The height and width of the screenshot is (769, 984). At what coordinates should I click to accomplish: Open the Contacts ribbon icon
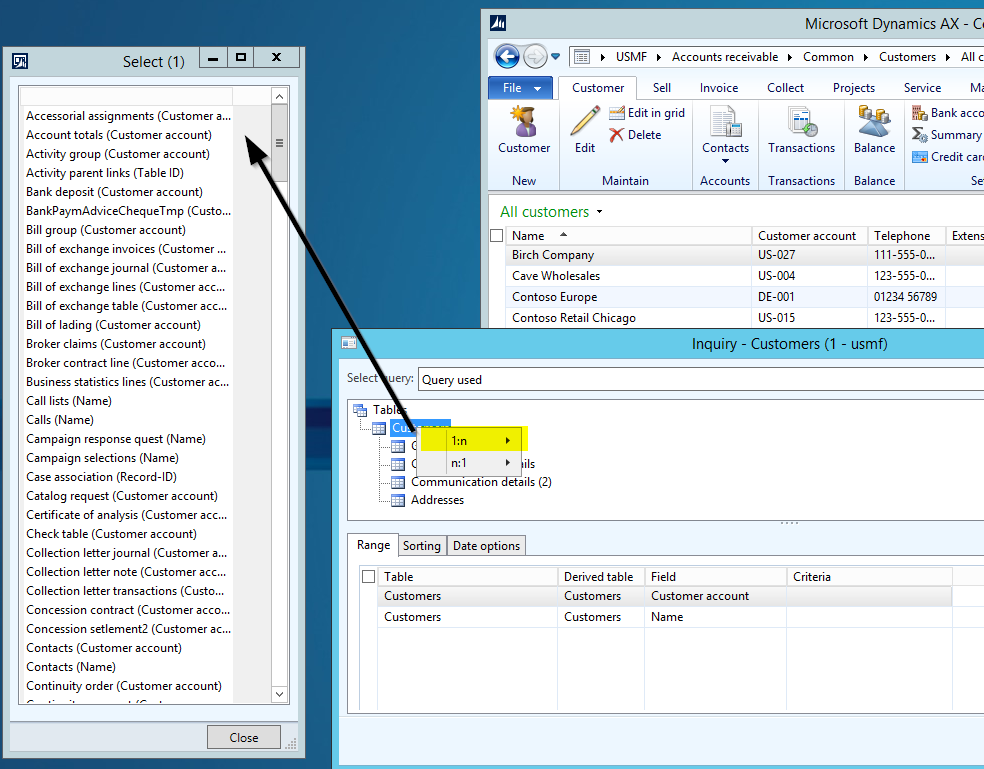[725, 124]
